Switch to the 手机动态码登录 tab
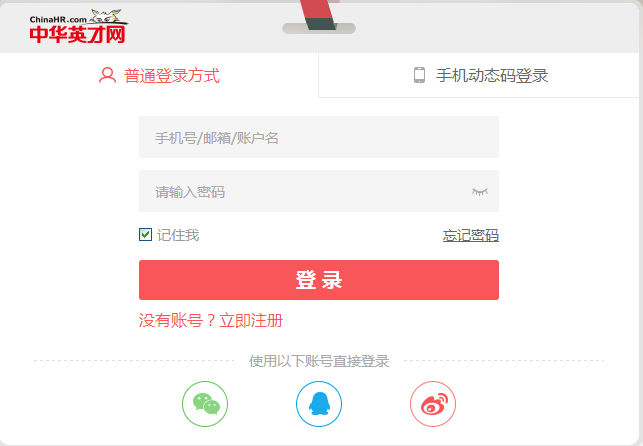 (x=479, y=75)
